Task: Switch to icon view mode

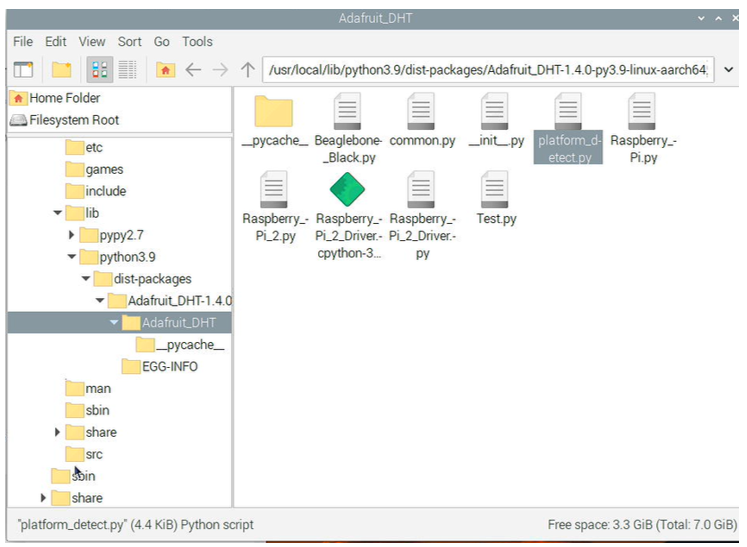Action: click(x=100, y=70)
